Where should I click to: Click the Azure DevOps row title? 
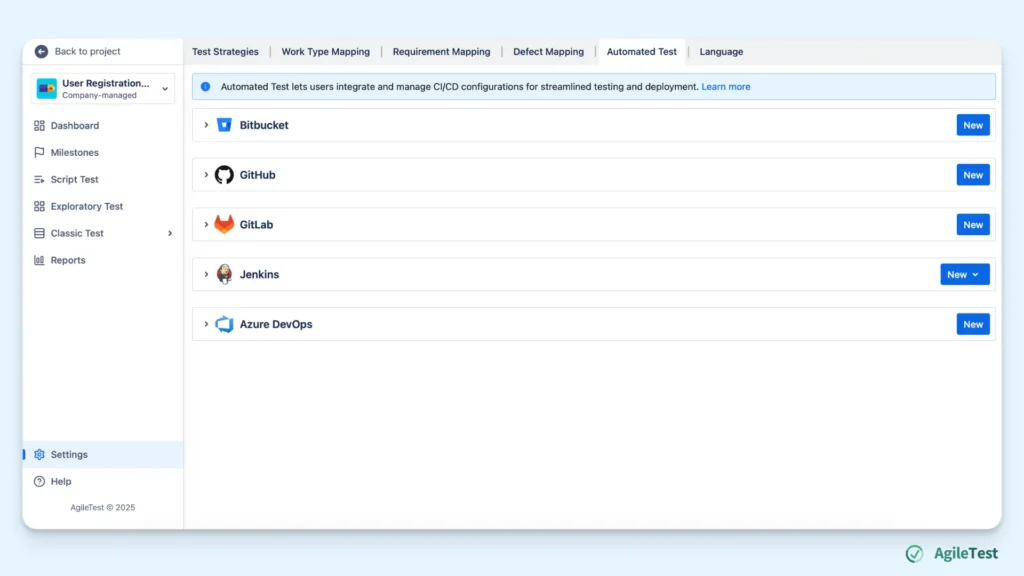[276, 324]
